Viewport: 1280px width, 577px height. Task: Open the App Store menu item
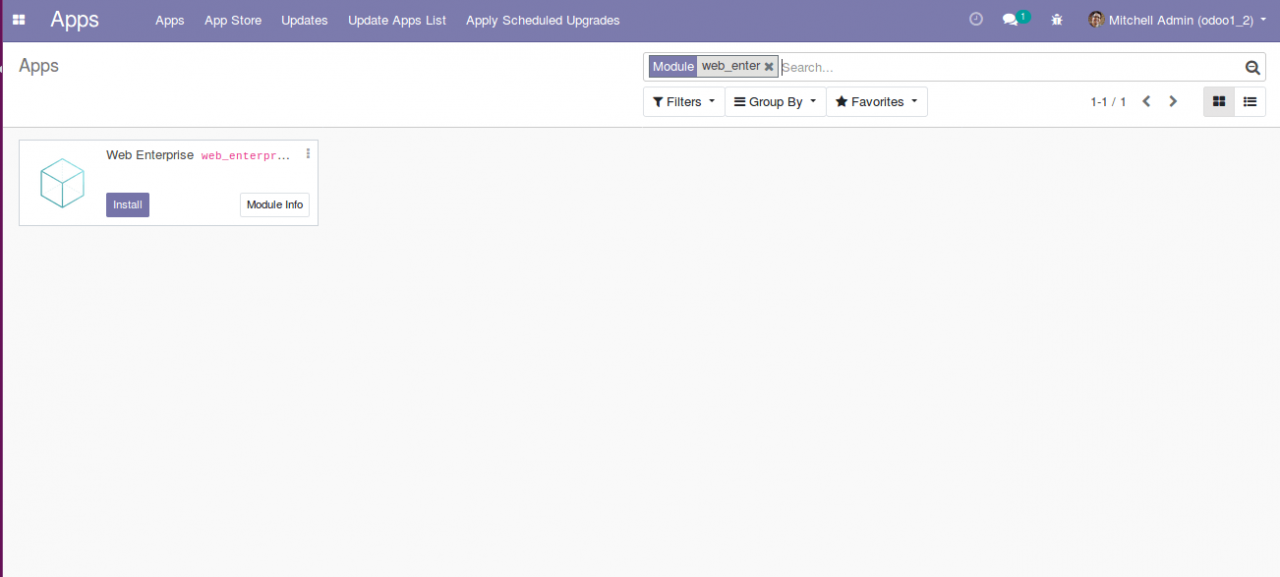[x=232, y=20]
